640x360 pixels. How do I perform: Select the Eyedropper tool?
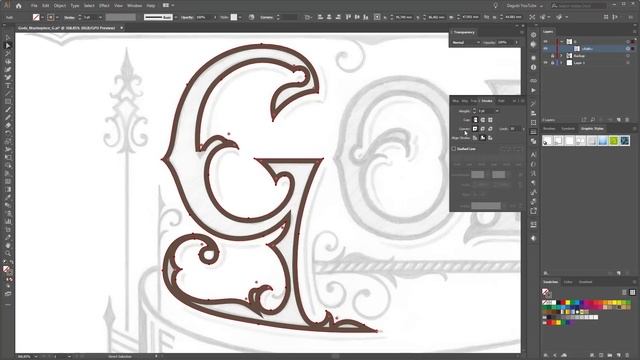point(8,198)
